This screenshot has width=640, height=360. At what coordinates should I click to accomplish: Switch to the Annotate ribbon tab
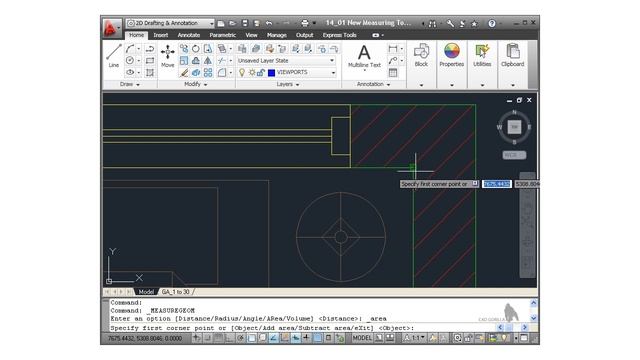[189, 35]
